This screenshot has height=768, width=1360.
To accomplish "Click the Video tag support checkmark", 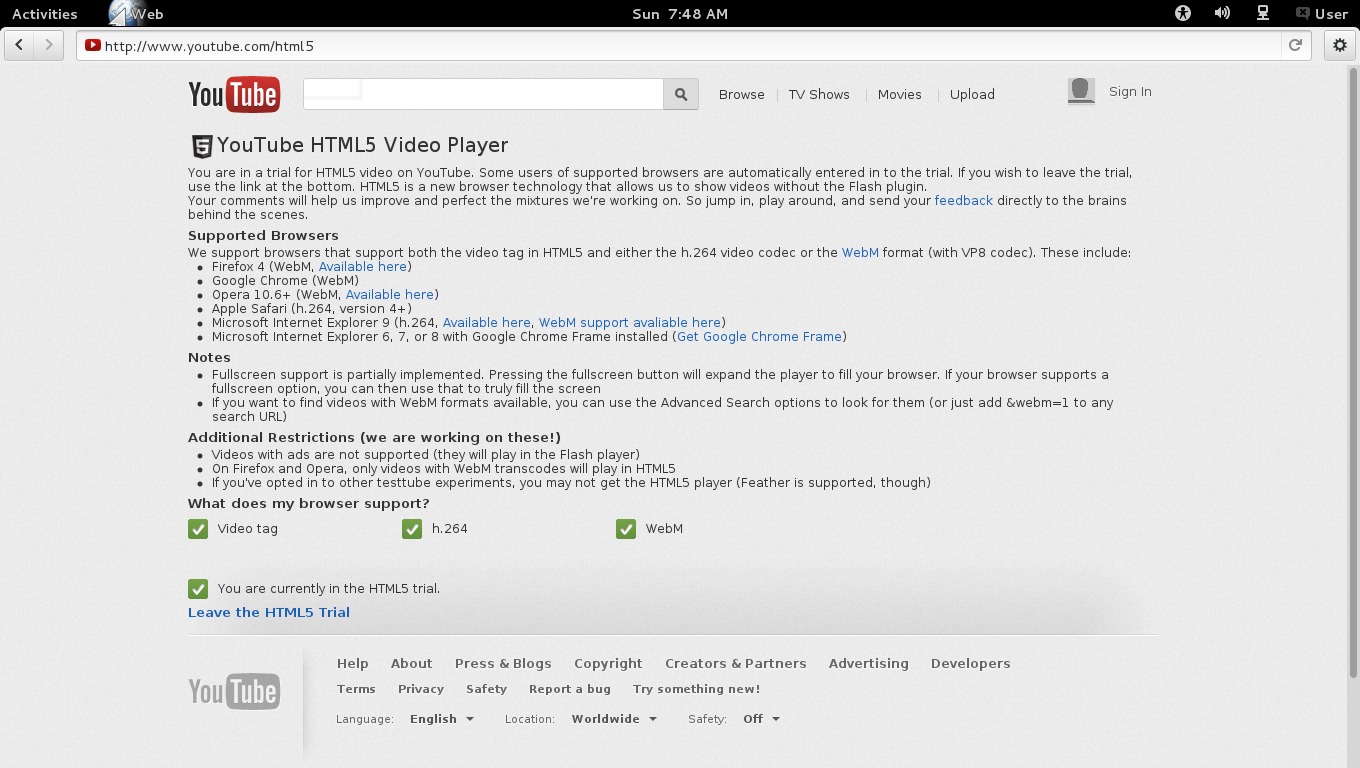I will click(198, 529).
